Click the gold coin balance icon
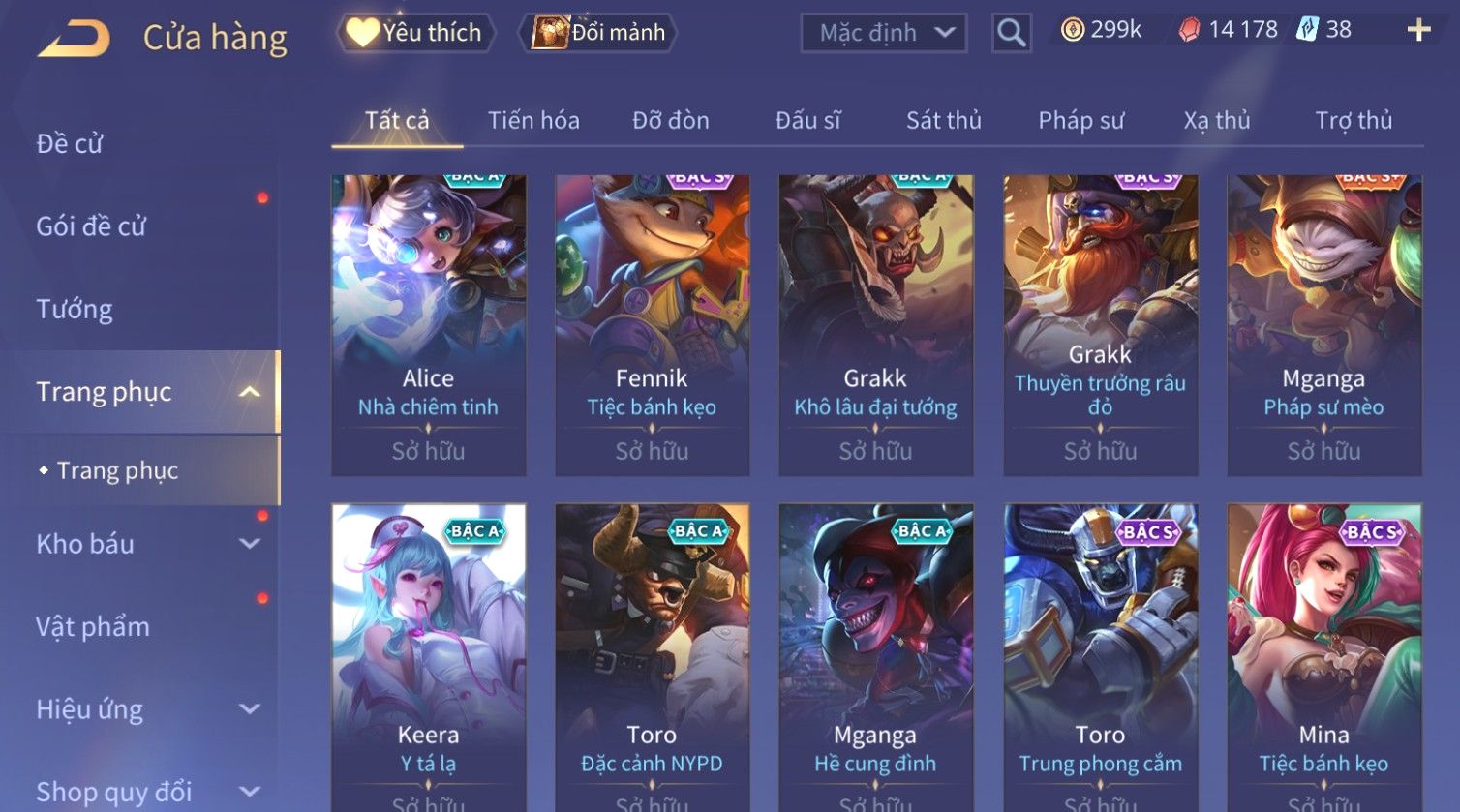 (x=1072, y=30)
